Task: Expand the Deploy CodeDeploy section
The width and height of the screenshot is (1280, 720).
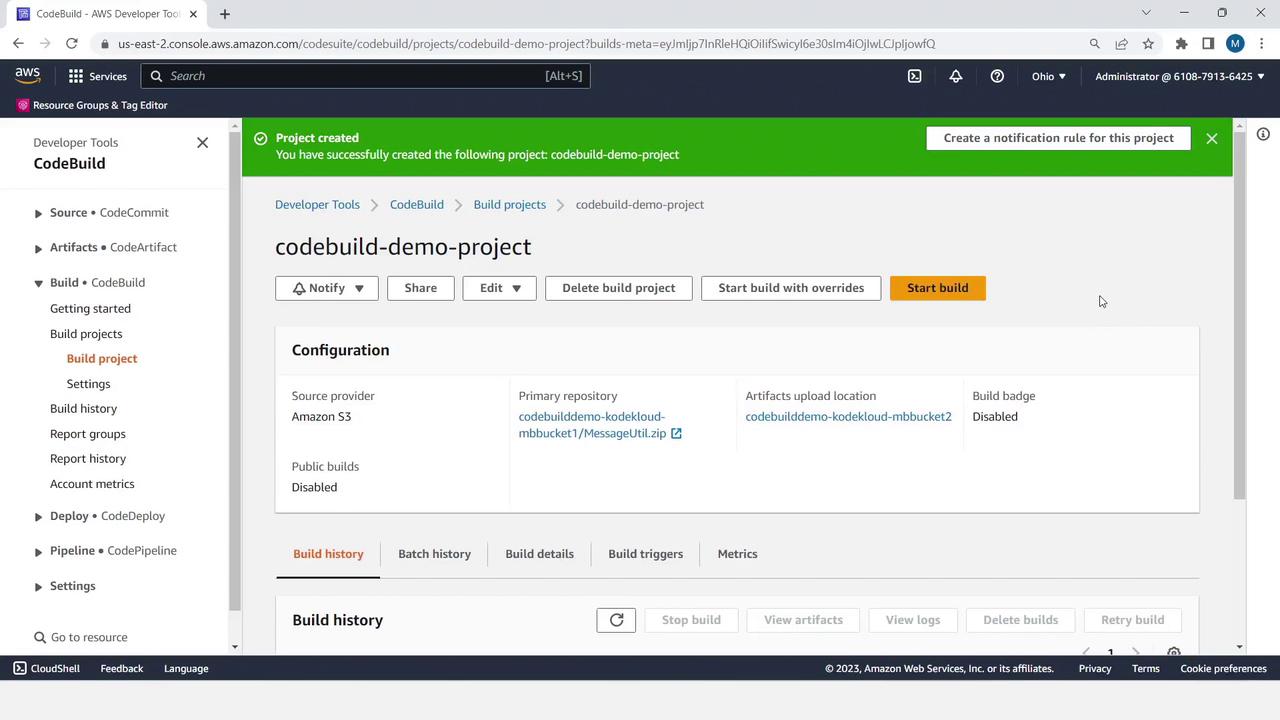Action: click(x=38, y=517)
